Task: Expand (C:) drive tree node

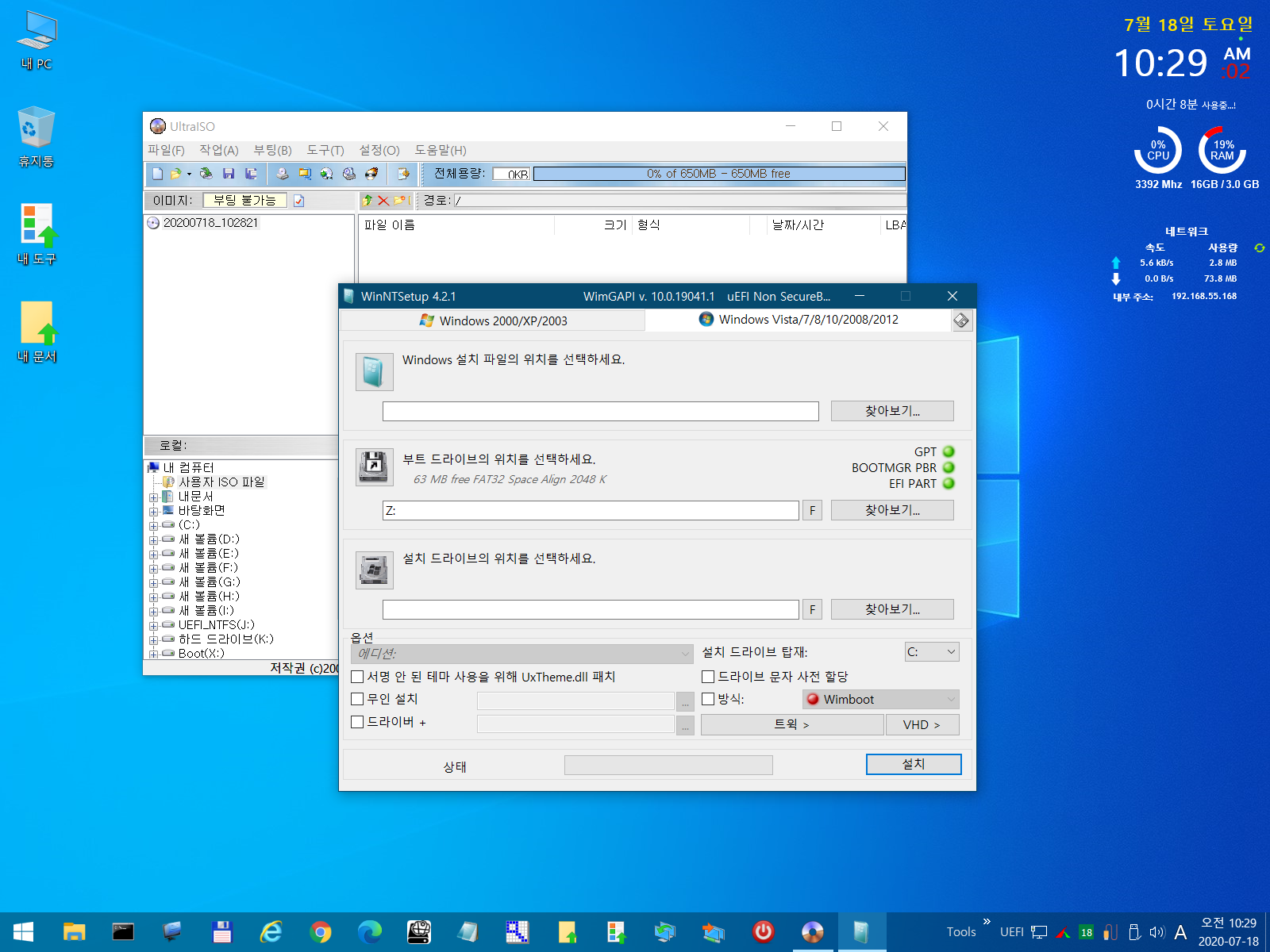Action: click(153, 526)
